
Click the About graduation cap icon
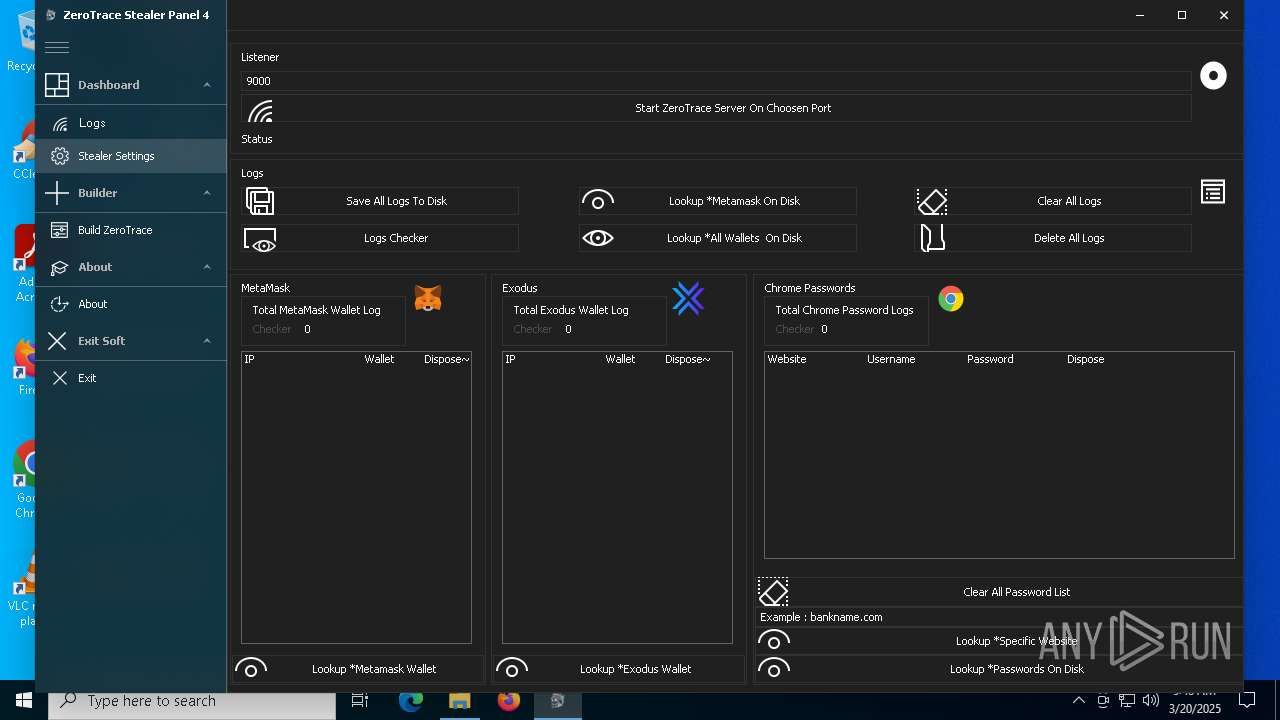[x=59, y=267]
